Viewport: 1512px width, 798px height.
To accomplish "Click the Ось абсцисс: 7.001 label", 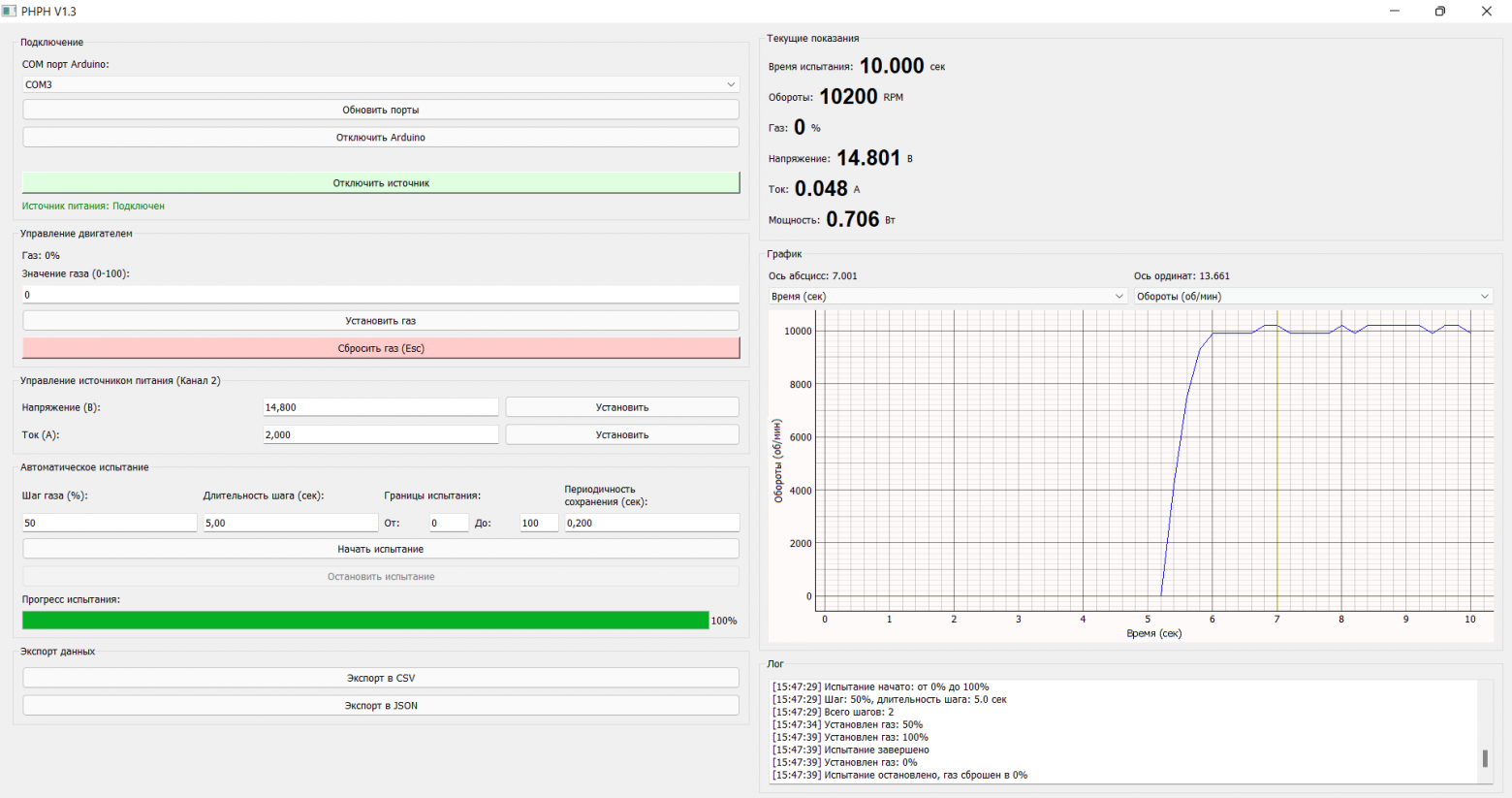I will coord(813,275).
